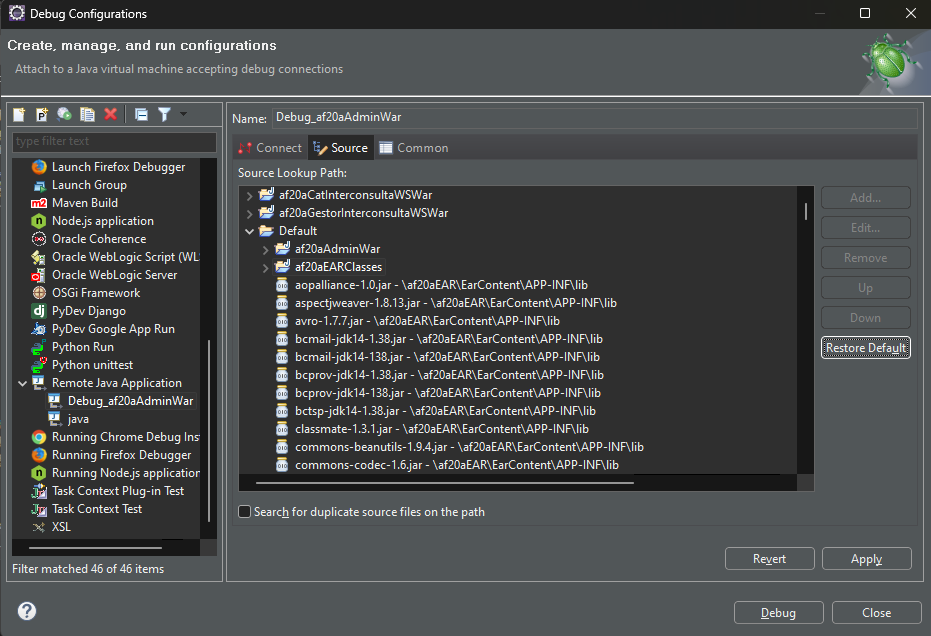931x636 pixels.
Task: Click the New prototype icon
Action: (42, 114)
